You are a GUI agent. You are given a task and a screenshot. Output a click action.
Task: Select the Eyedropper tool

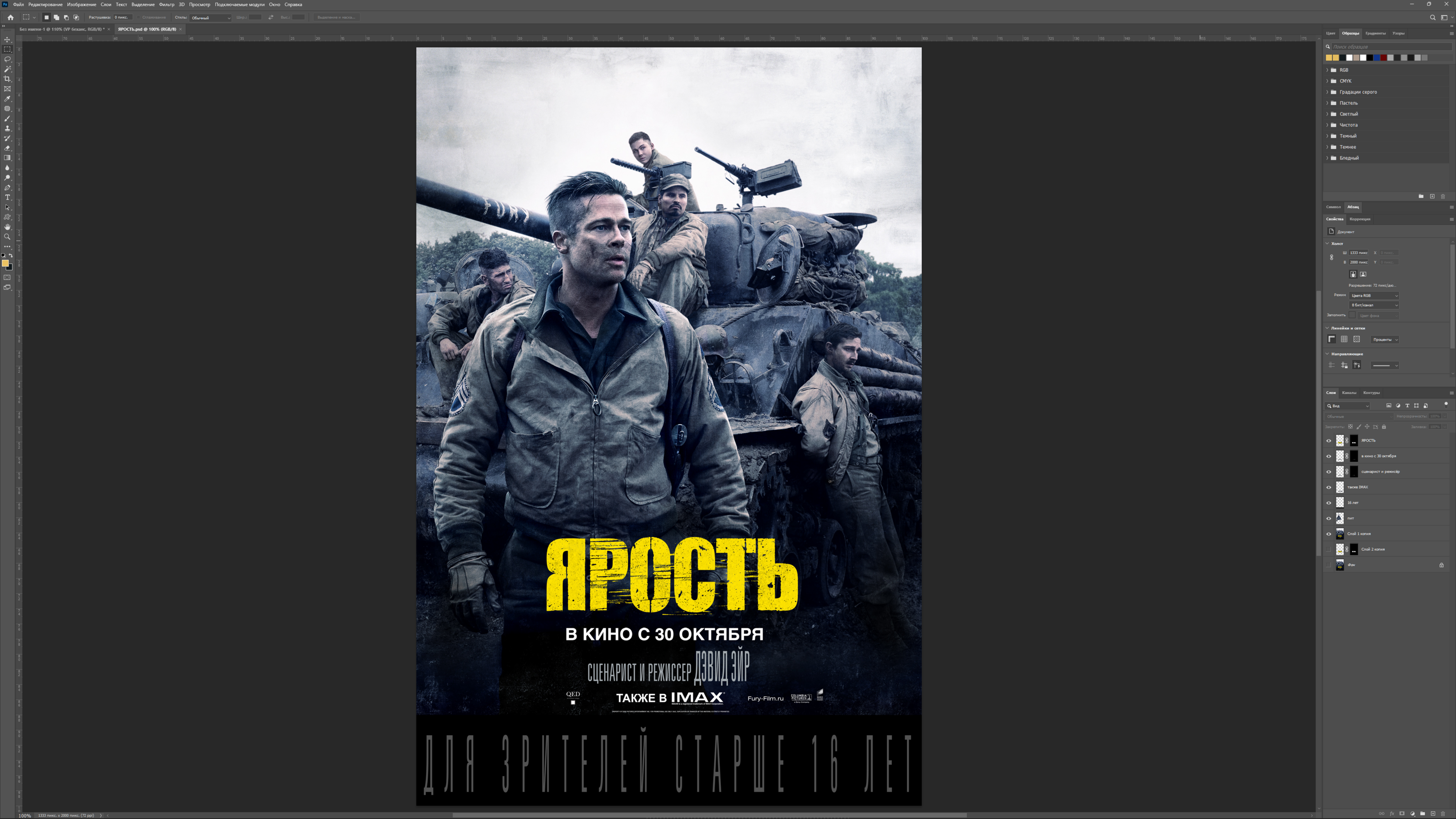pyautogui.click(x=7, y=98)
